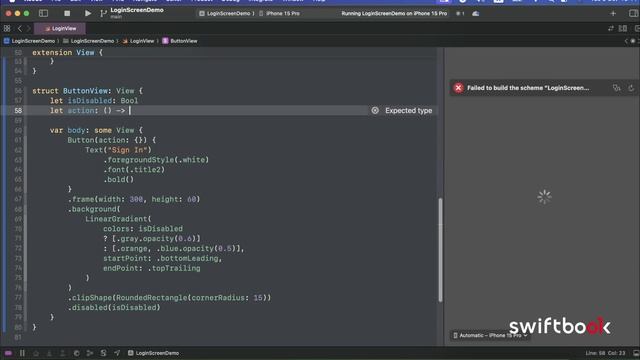Stop the running LoginScreenDemo app
The height and width of the screenshot is (360, 640).
pos(67,13)
